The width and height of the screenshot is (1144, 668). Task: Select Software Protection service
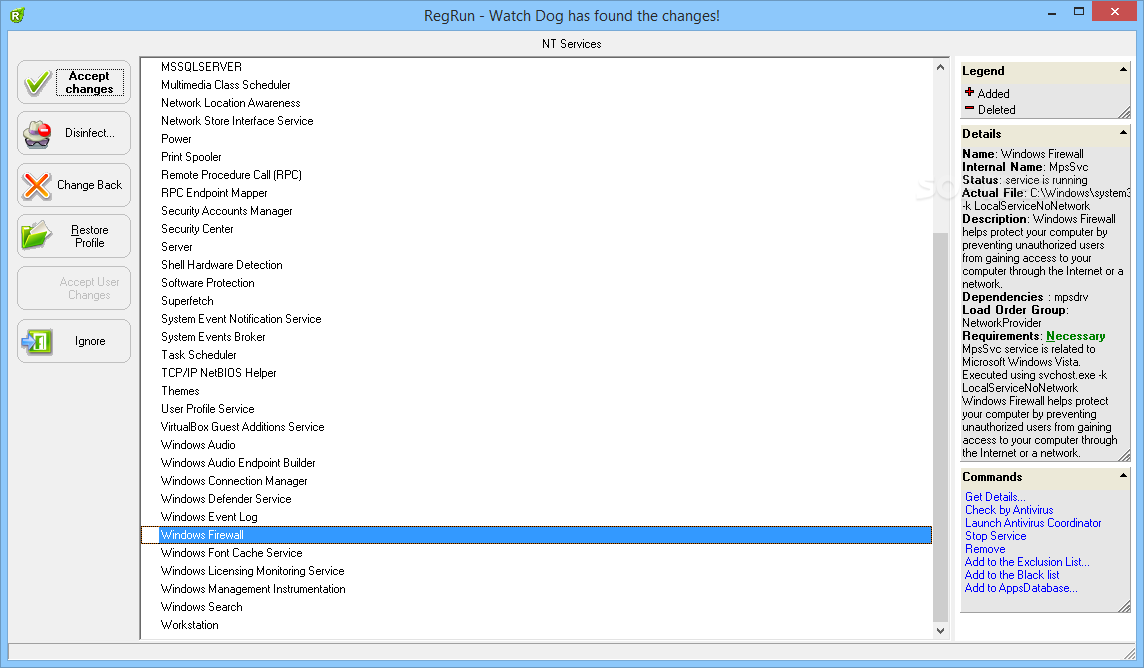pos(207,283)
